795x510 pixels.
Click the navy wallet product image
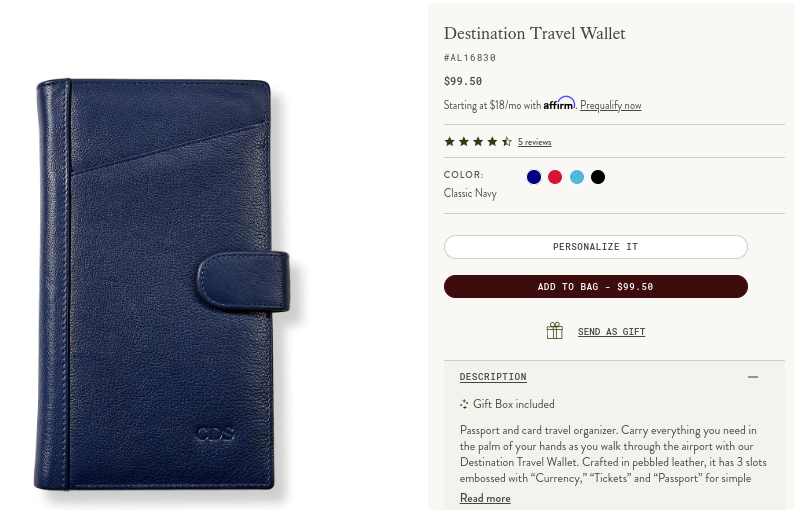(162, 285)
